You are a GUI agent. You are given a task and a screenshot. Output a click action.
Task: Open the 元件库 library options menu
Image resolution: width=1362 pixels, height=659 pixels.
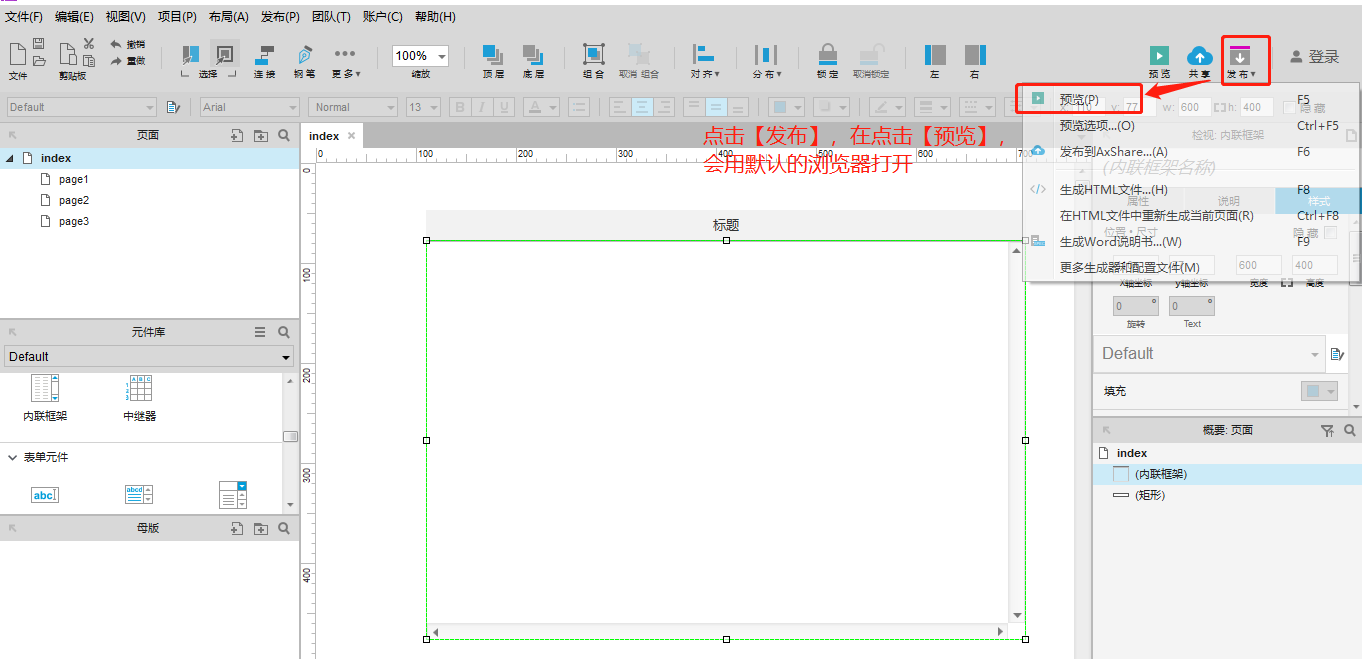coord(260,332)
